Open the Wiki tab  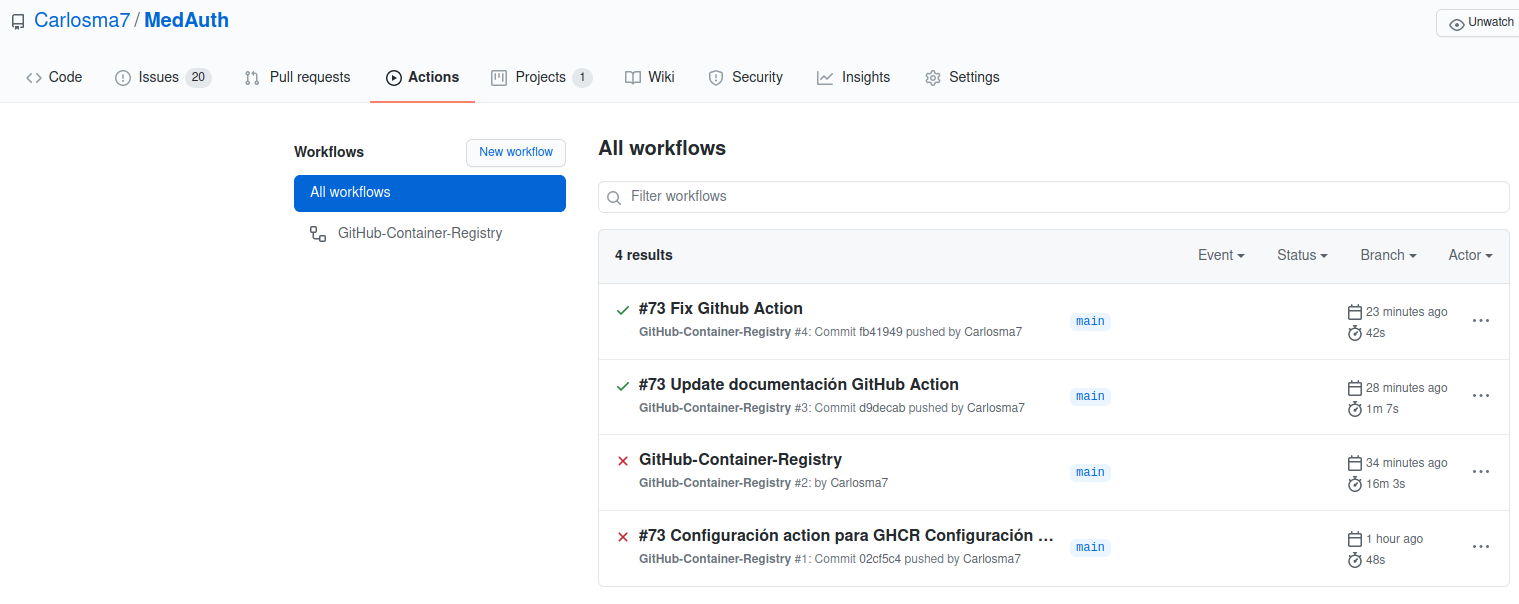[x=649, y=77]
